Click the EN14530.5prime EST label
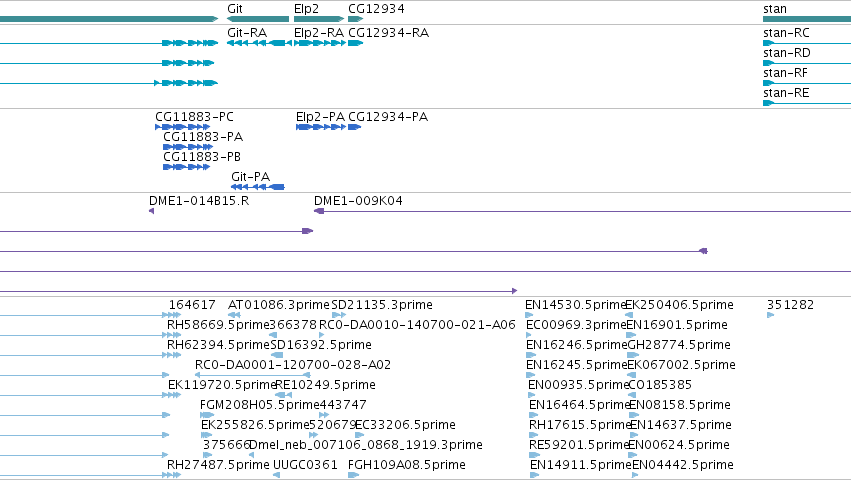851x480 pixels. 575,305
